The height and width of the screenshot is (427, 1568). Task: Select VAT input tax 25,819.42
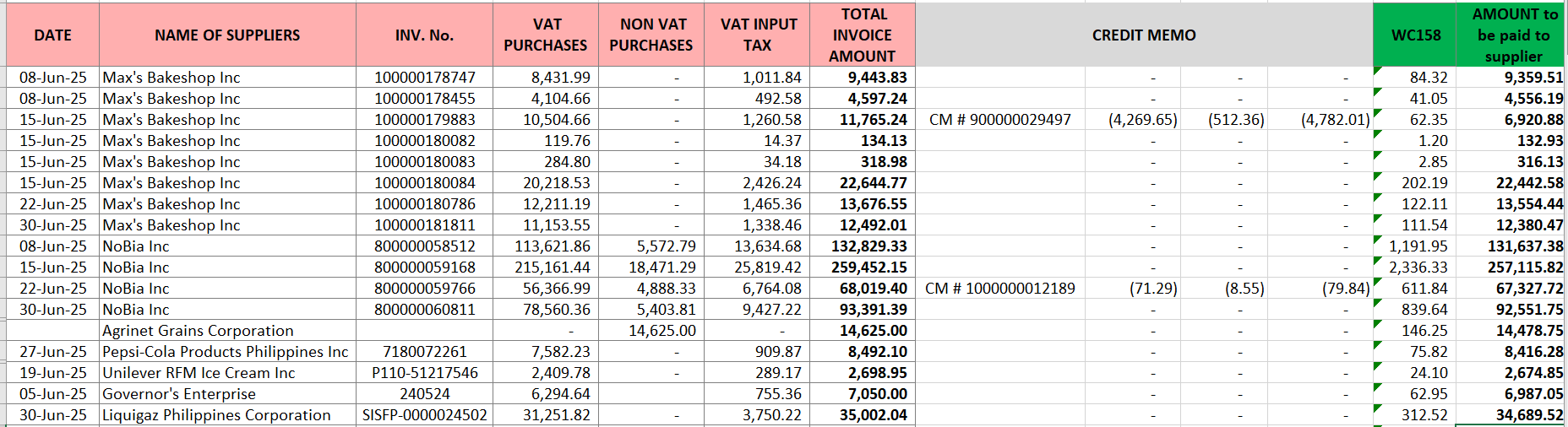point(757,268)
